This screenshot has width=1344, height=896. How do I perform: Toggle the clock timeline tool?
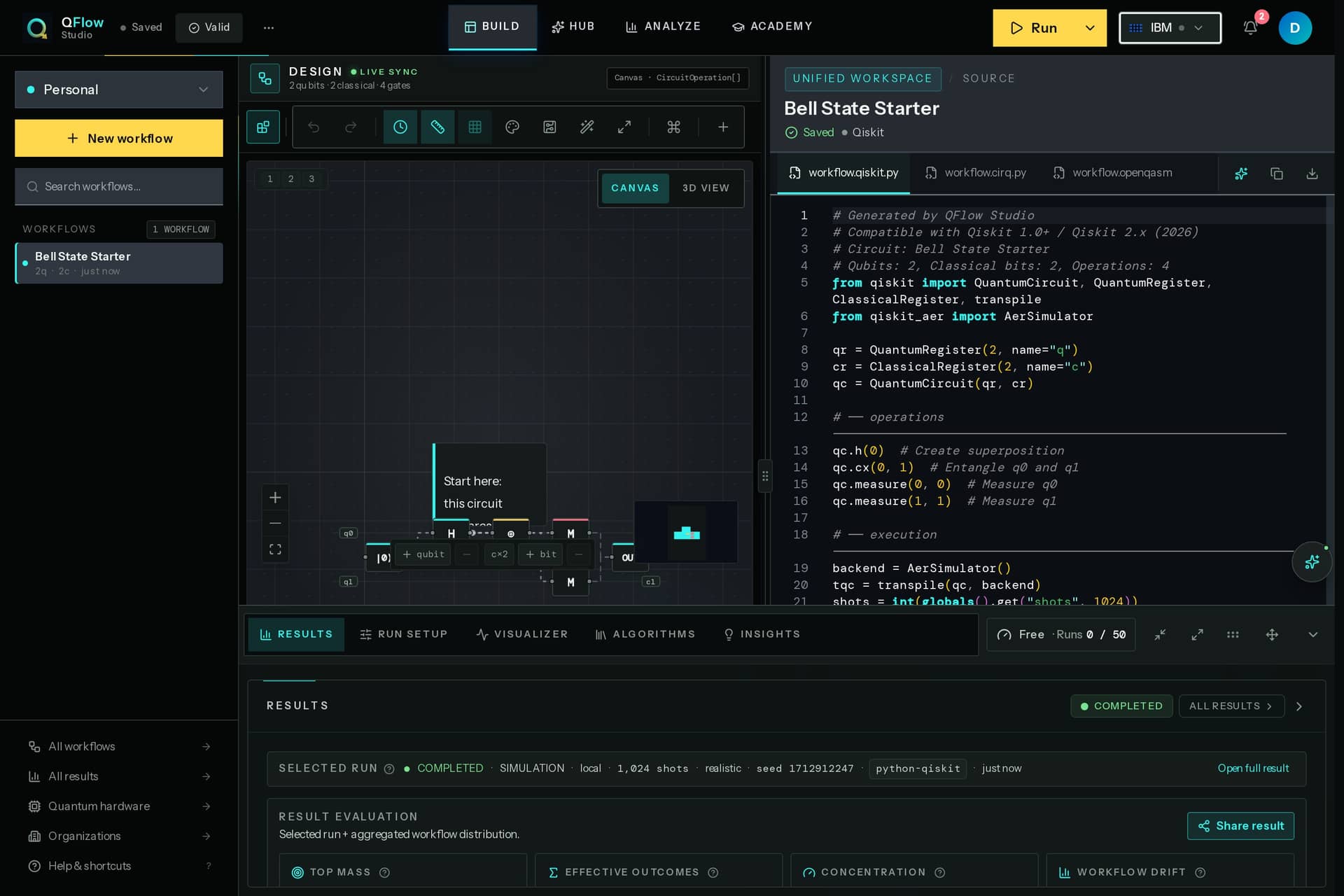(400, 127)
